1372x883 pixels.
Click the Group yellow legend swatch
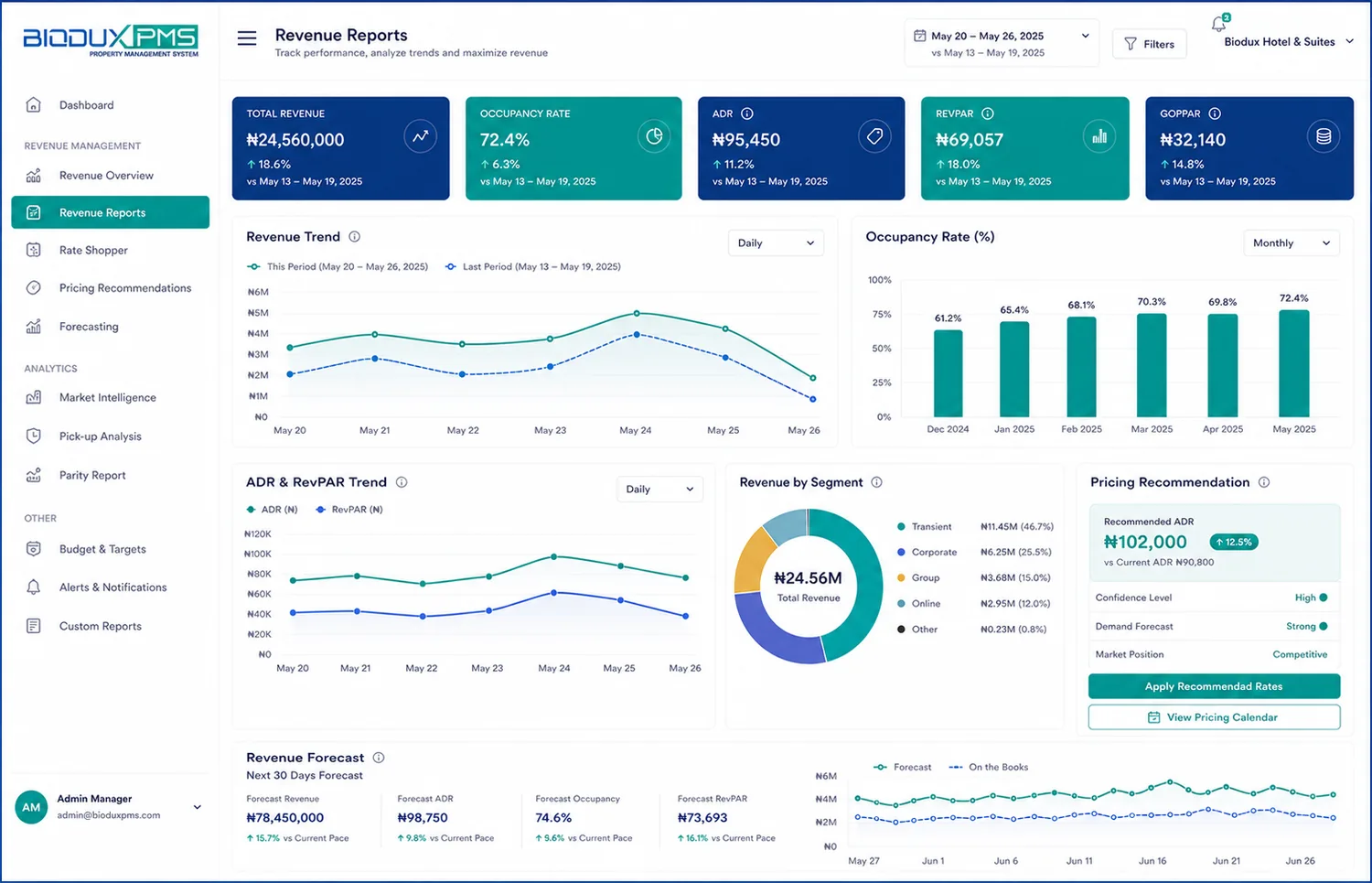tap(901, 578)
